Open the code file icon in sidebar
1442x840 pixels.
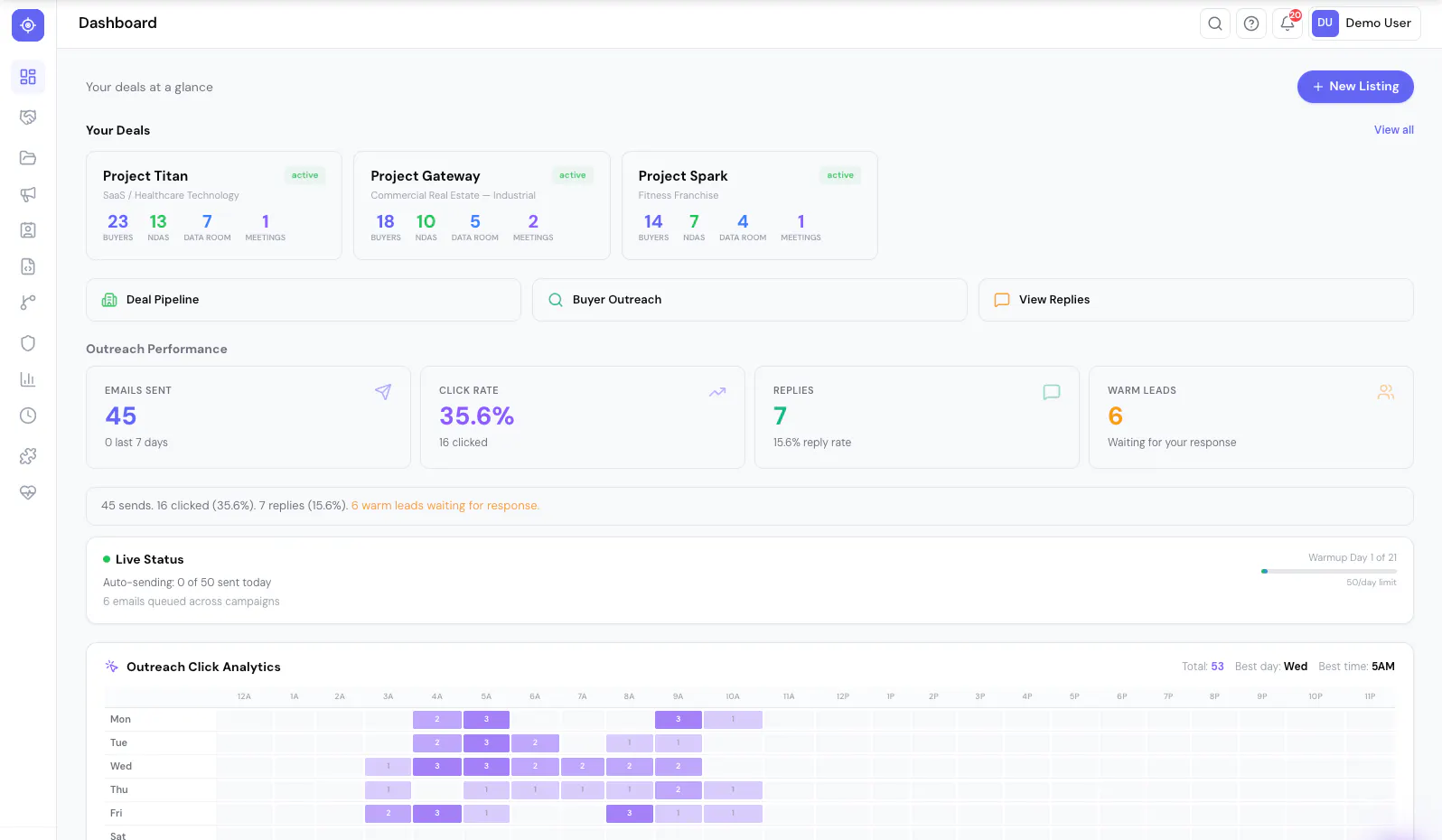[28, 266]
